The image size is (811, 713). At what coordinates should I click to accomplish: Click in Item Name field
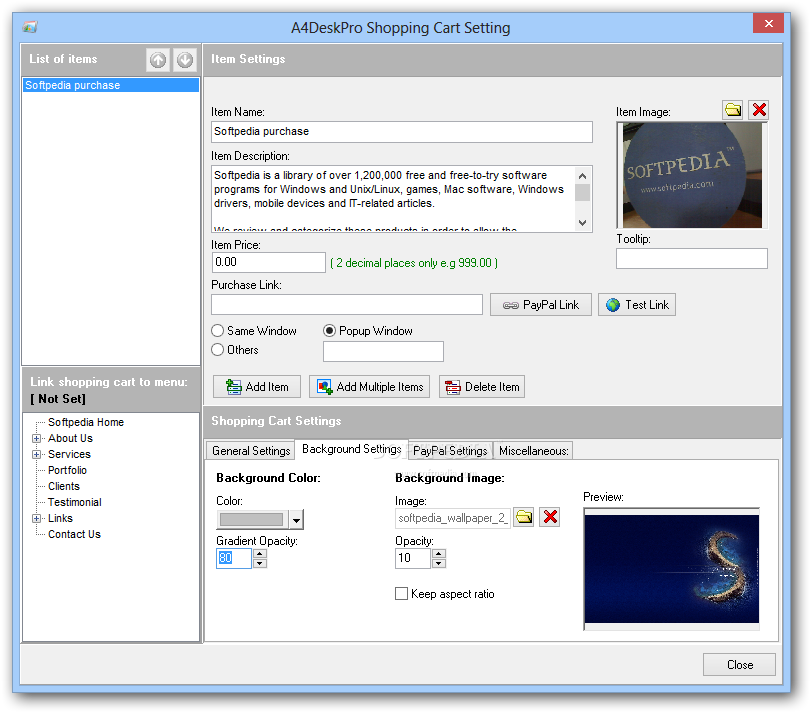pyautogui.click(x=402, y=132)
